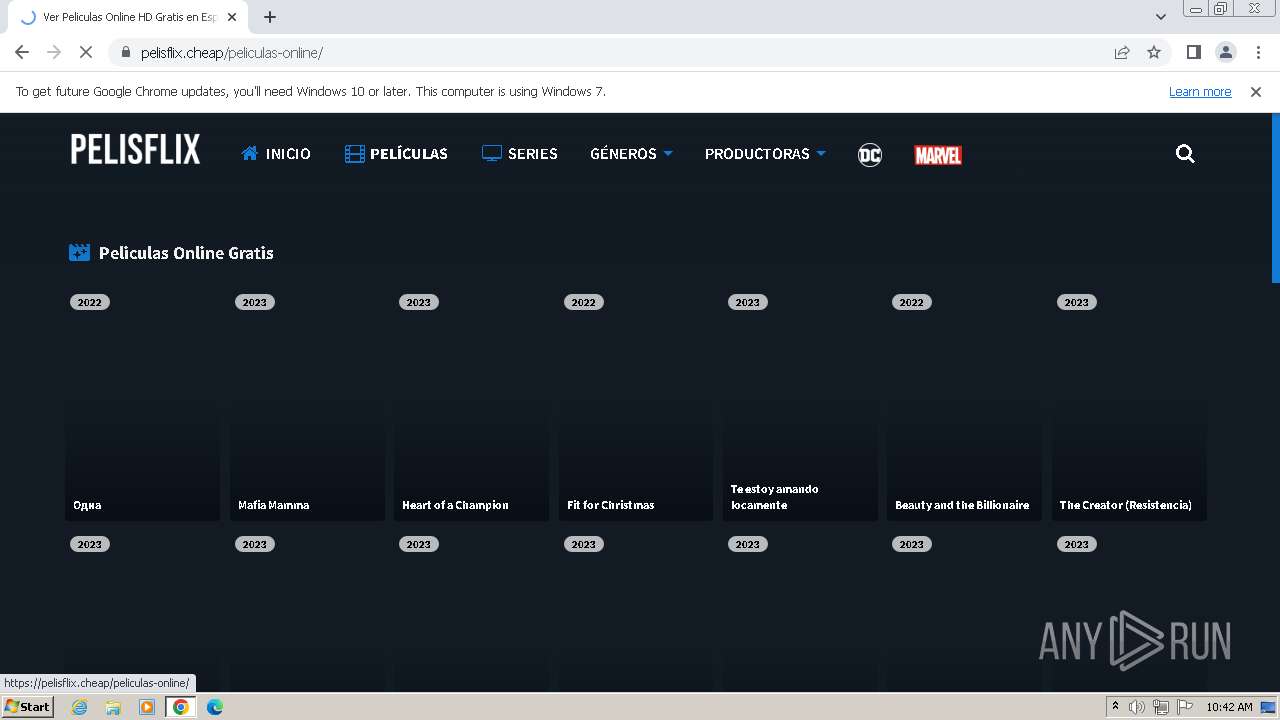Viewport: 1280px width, 720px height.
Task: Stop loading the page
Action: (86, 52)
